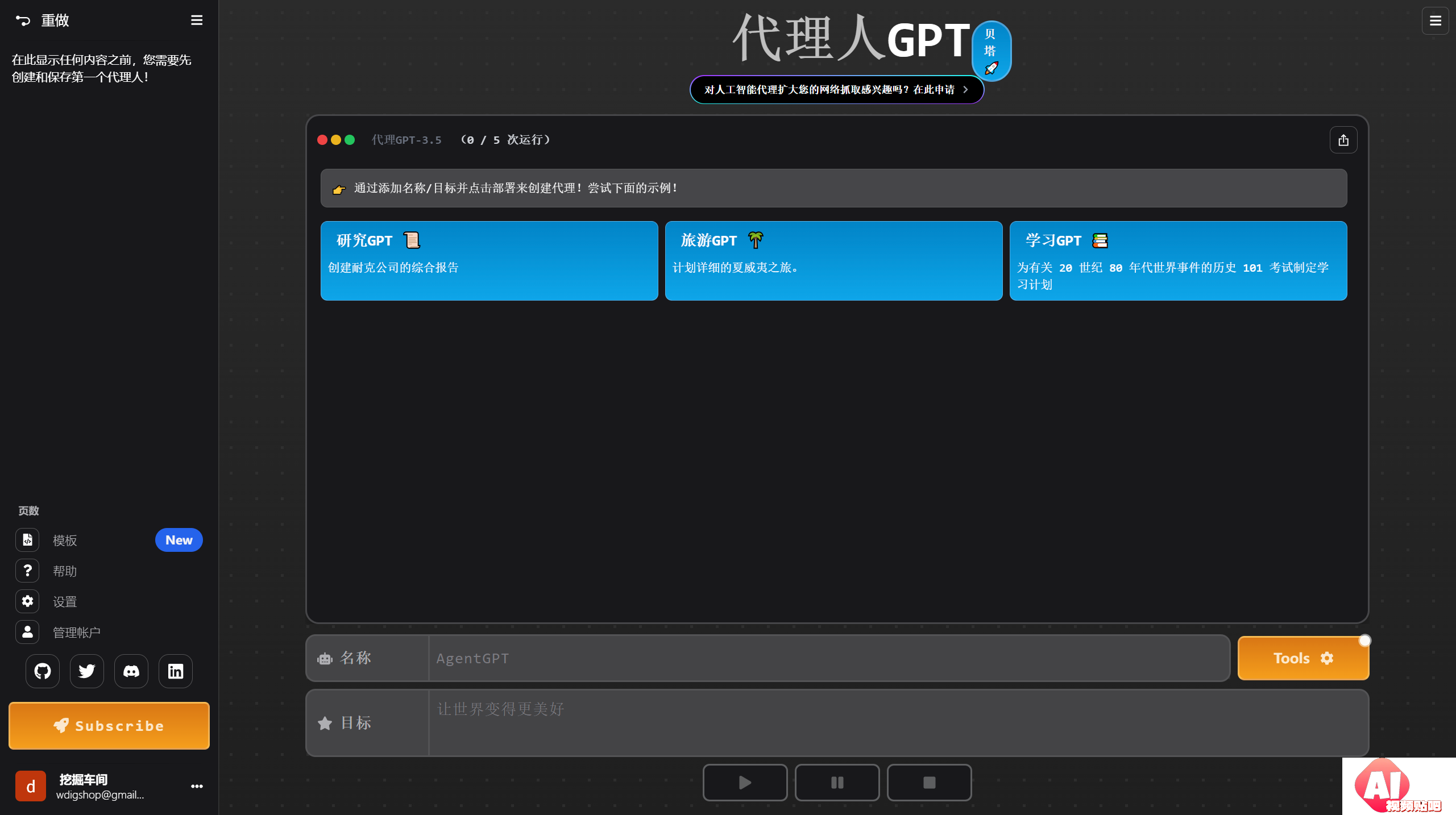Open the Discord link icon

click(x=131, y=671)
